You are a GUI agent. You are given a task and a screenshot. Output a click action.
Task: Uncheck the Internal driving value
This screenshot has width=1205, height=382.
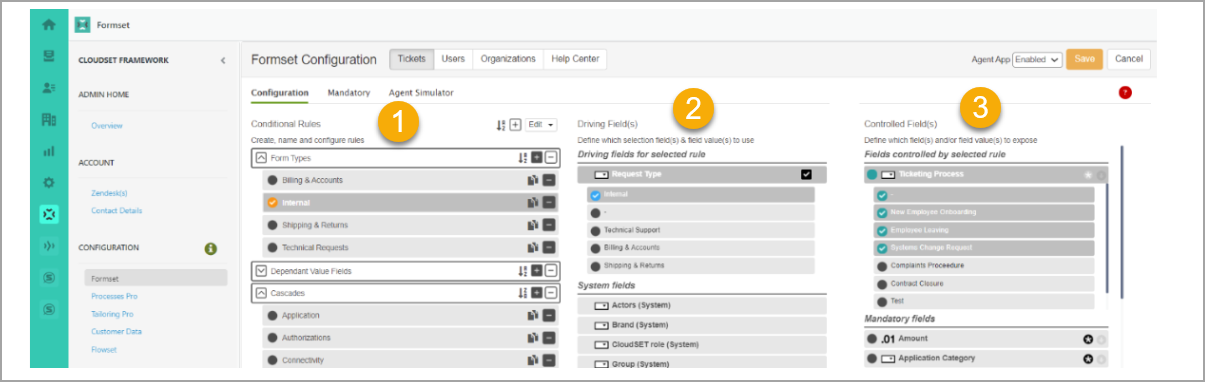coord(594,195)
